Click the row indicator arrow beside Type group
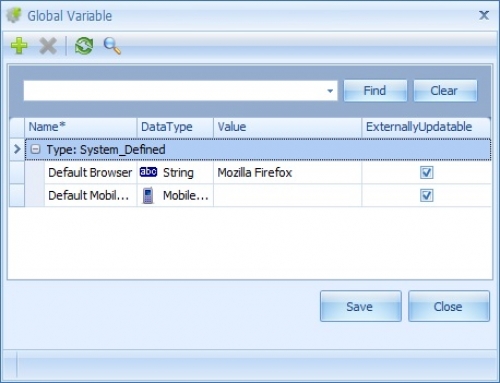Image resolution: width=500 pixels, height=383 pixels. 17,149
